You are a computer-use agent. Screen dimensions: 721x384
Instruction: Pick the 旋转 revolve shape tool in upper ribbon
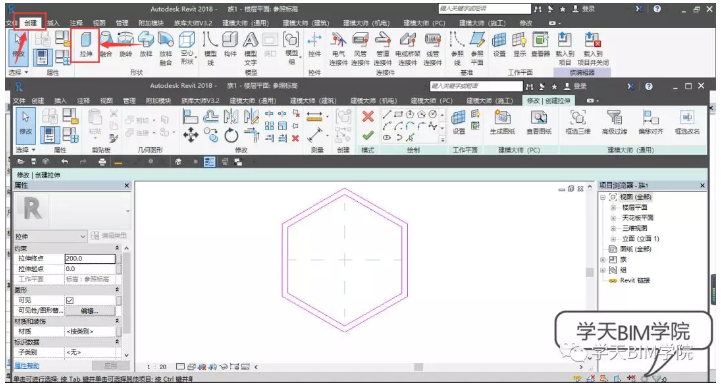tap(126, 45)
